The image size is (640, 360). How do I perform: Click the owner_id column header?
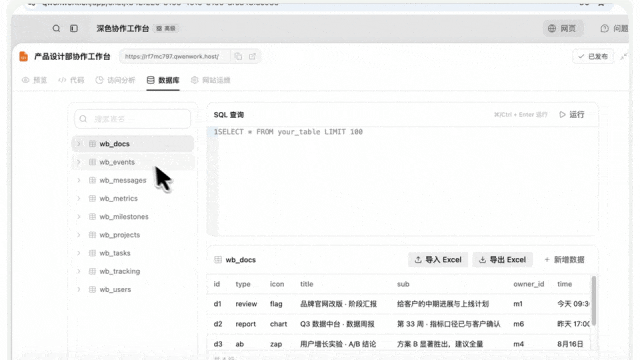[529, 284]
